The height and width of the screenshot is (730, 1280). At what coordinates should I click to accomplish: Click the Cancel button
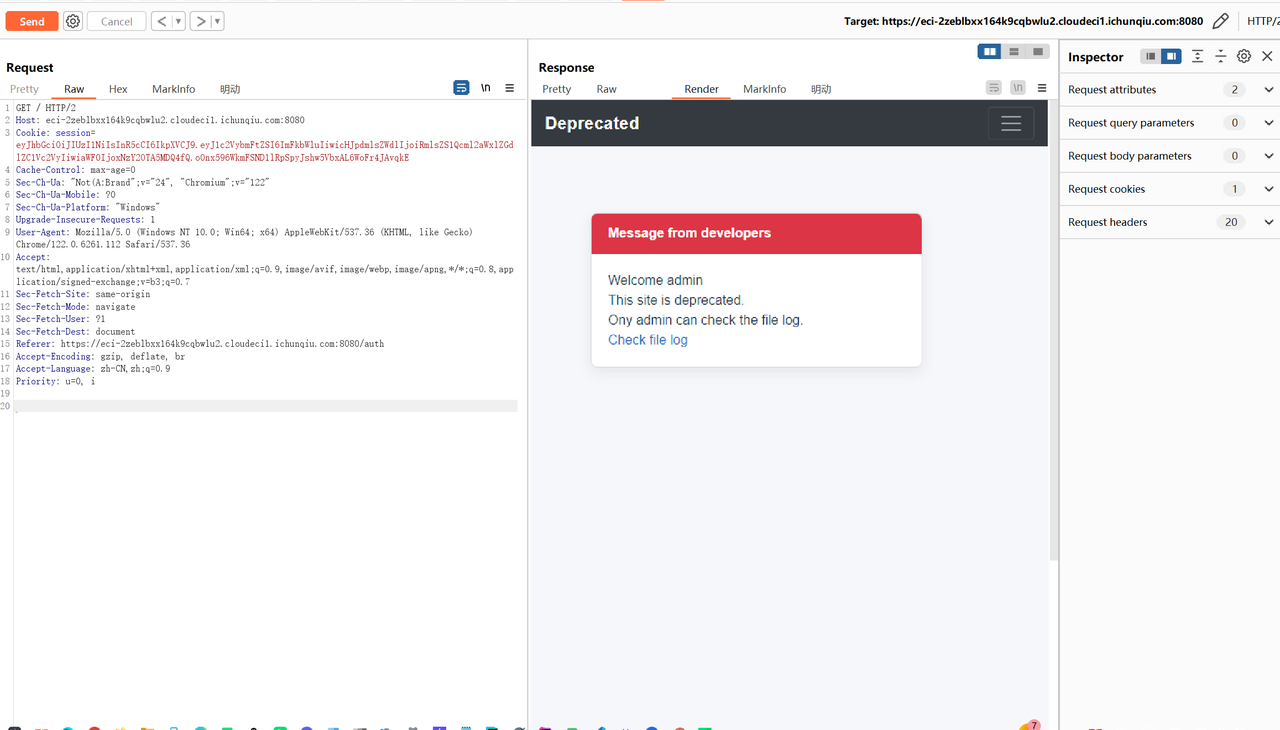click(x=117, y=21)
